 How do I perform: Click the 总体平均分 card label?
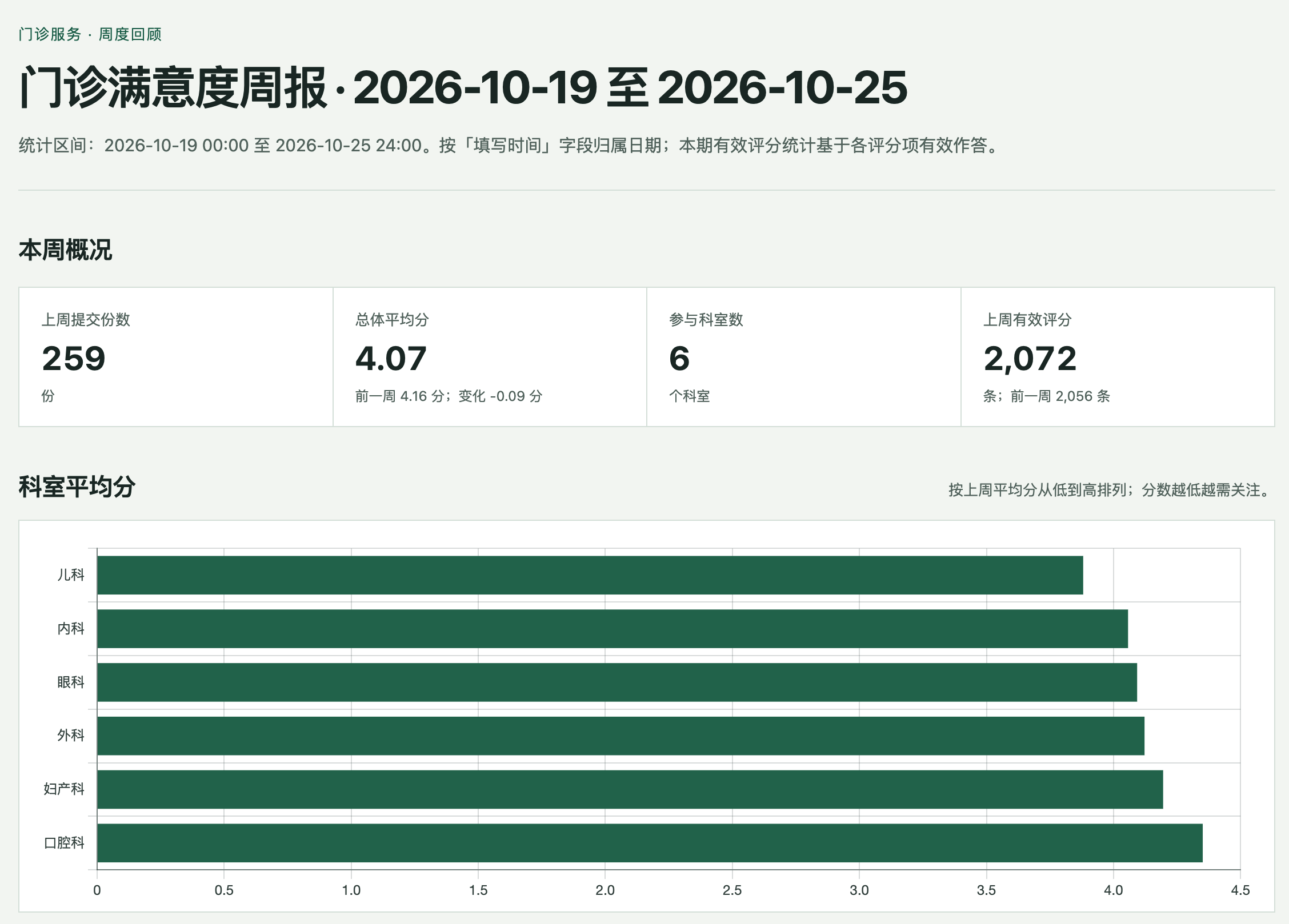click(392, 319)
